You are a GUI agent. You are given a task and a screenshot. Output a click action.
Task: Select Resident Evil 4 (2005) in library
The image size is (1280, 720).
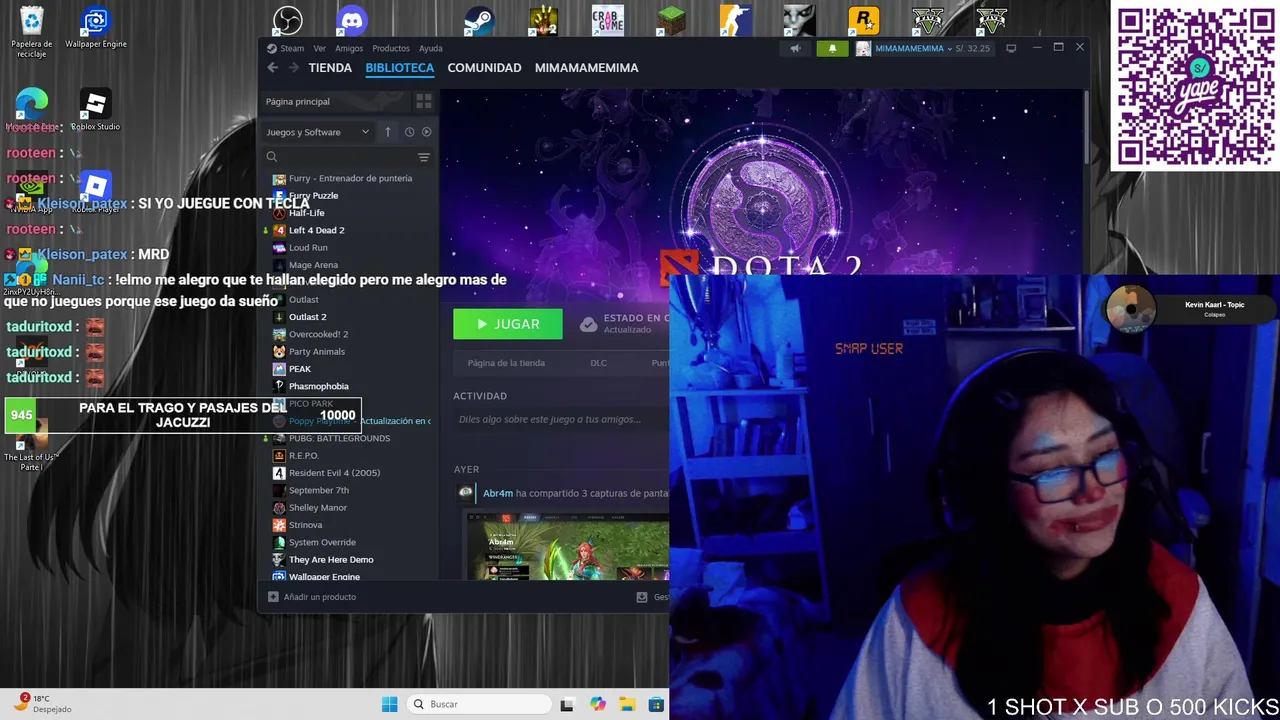click(334, 473)
